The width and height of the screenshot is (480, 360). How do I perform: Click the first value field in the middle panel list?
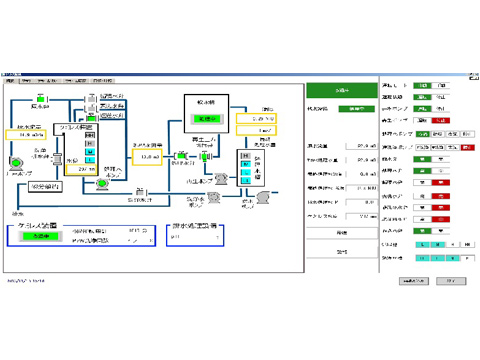(361, 146)
